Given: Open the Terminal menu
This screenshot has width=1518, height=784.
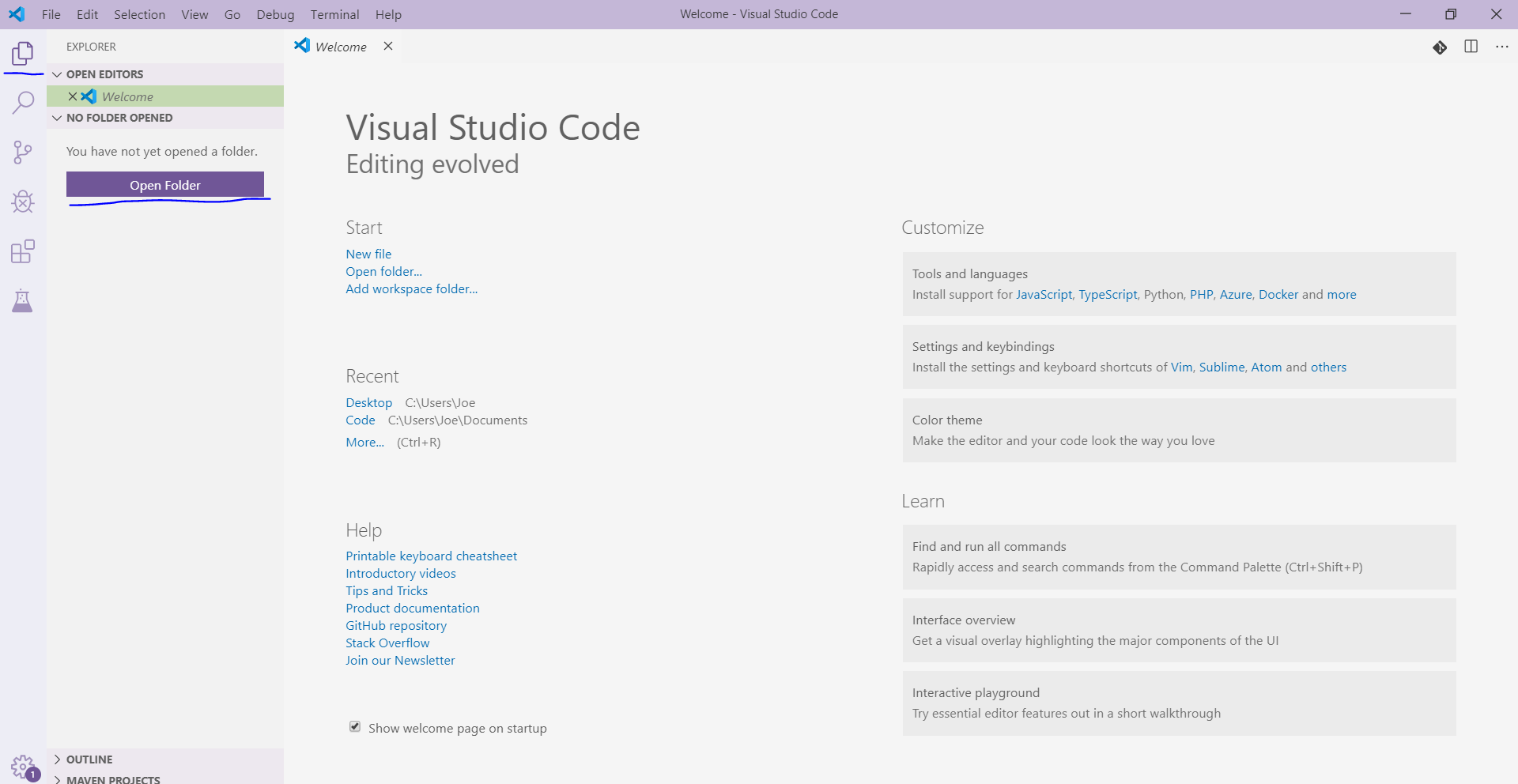Looking at the screenshot, I should pyautogui.click(x=335, y=14).
